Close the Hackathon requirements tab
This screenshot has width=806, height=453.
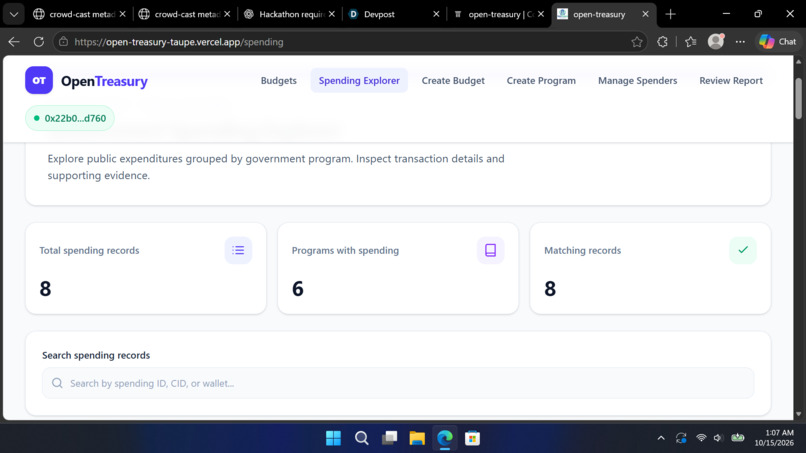332,14
